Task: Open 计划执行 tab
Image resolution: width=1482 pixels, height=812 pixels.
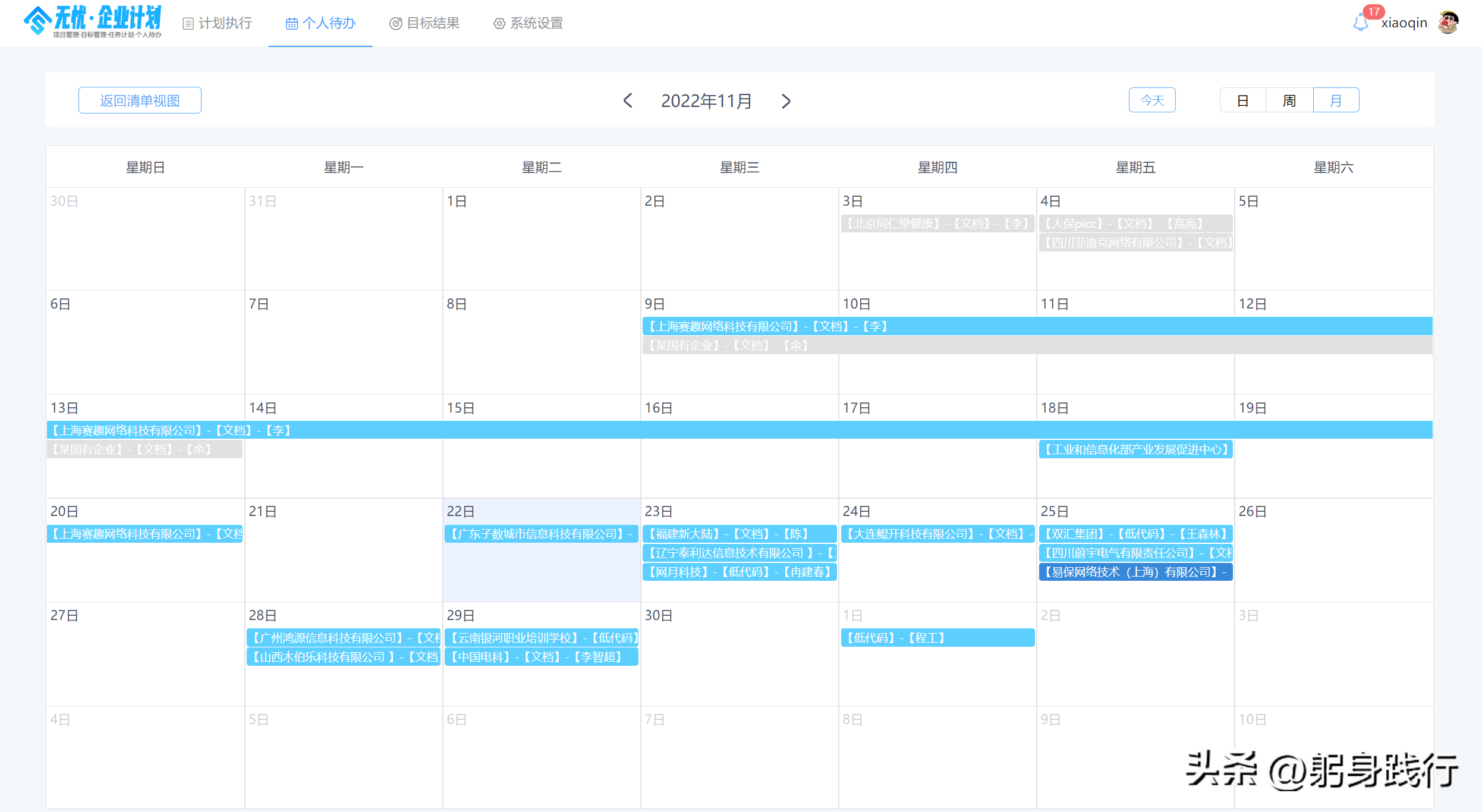Action: click(x=217, y=23)
